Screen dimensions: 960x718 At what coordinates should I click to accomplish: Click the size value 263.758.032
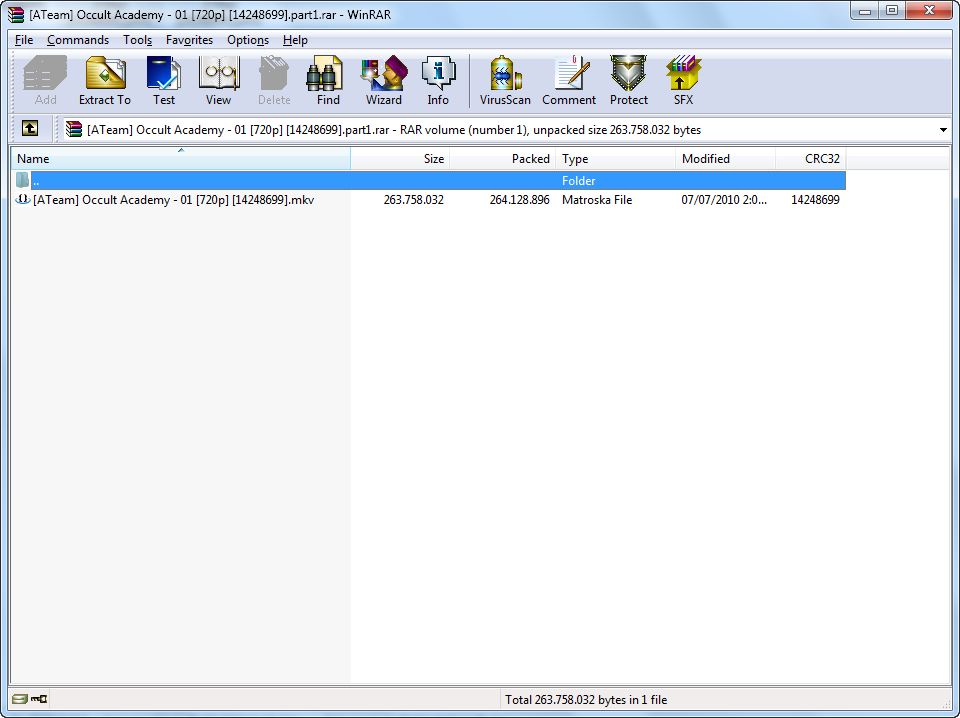pyautogui.click(x=413, y=200)
